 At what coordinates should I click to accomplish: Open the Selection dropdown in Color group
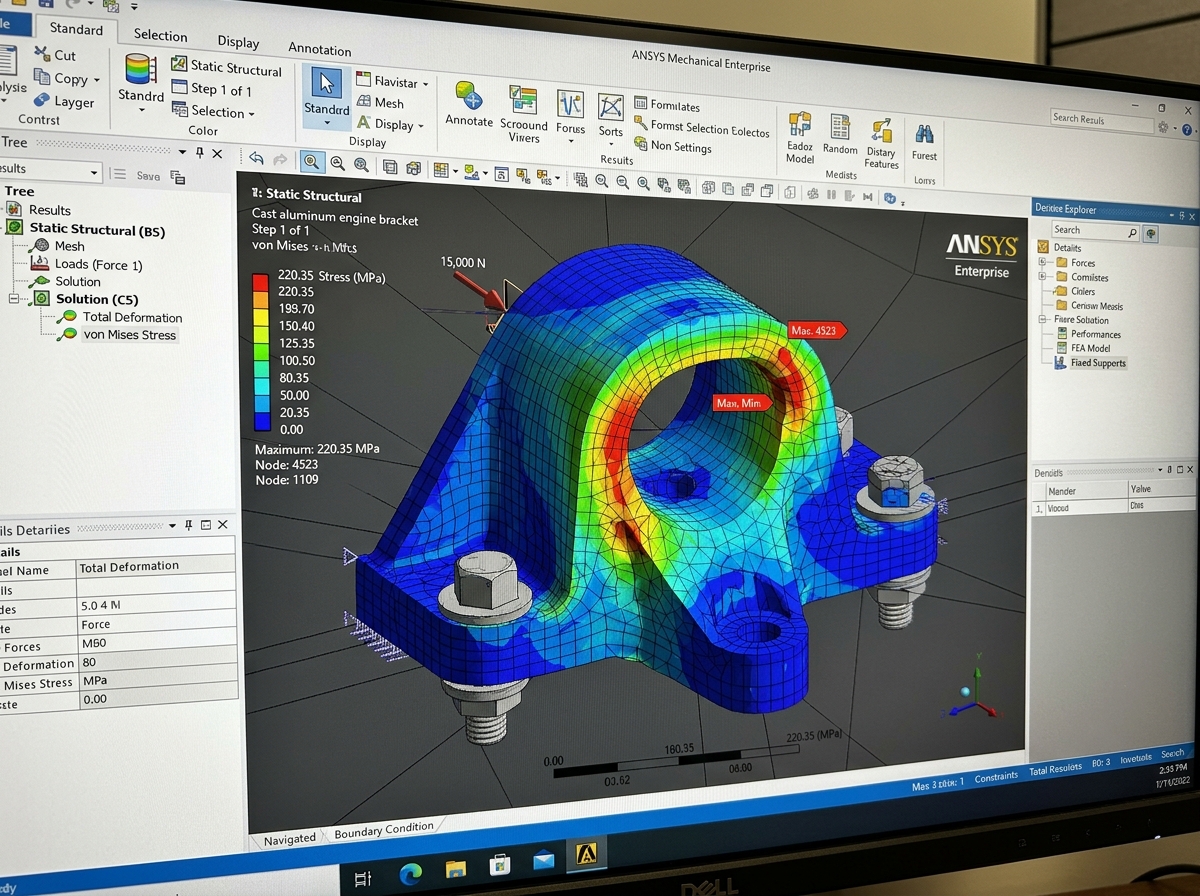[x=251, y=114]
